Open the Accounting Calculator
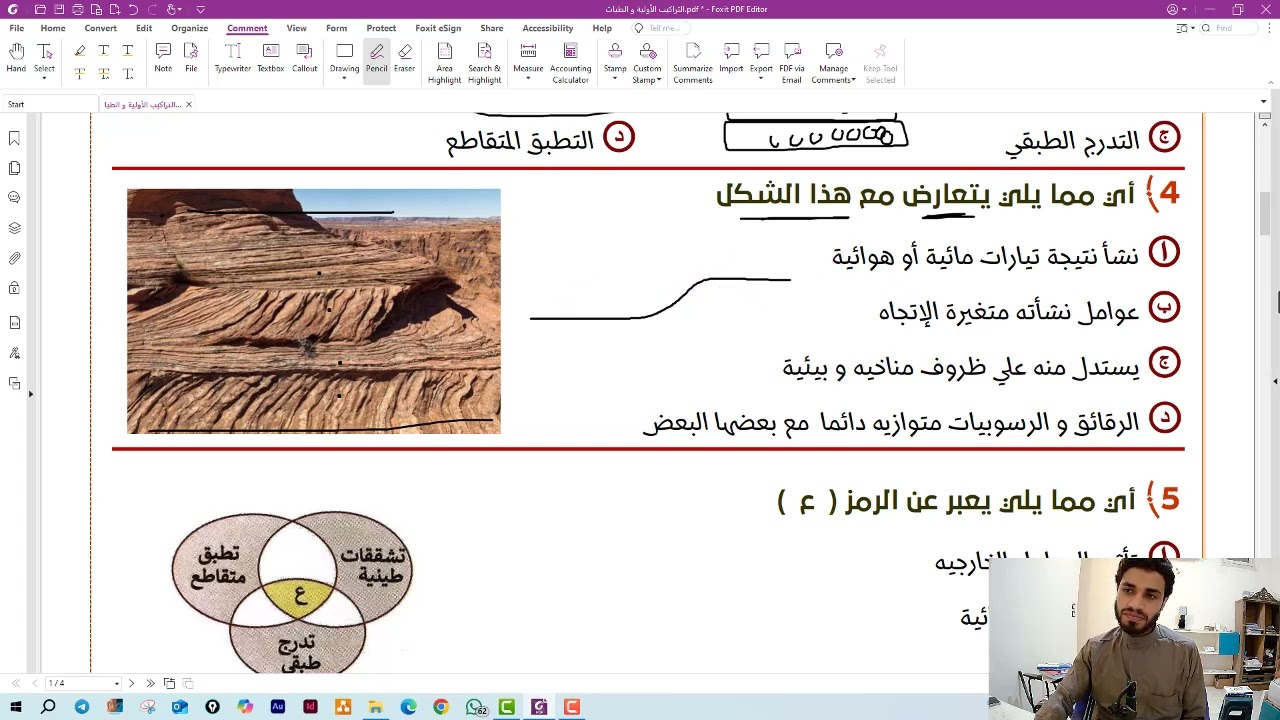This screenshot has width=1280, height=720. point(570,62)
